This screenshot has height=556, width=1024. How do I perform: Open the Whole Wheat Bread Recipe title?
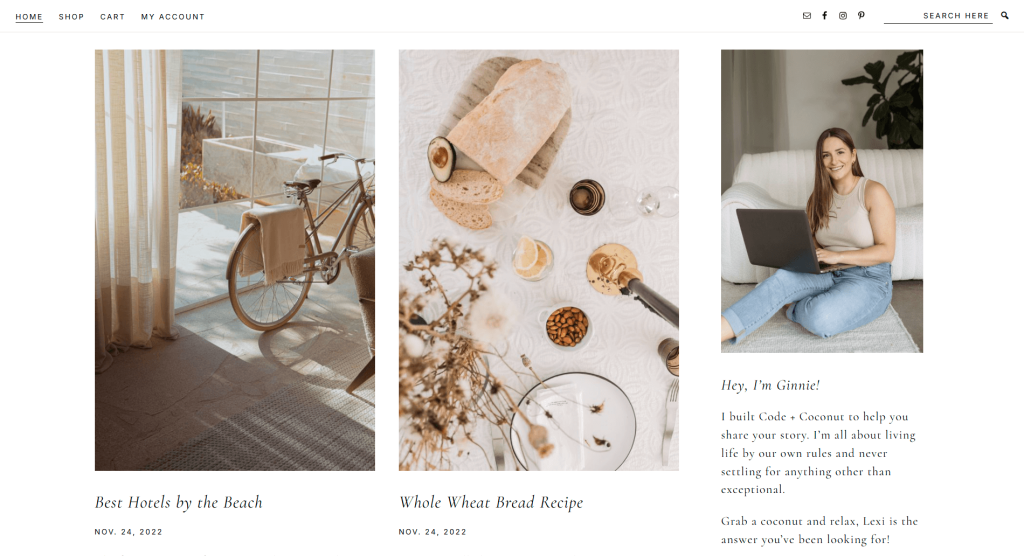tap(490, 502)
